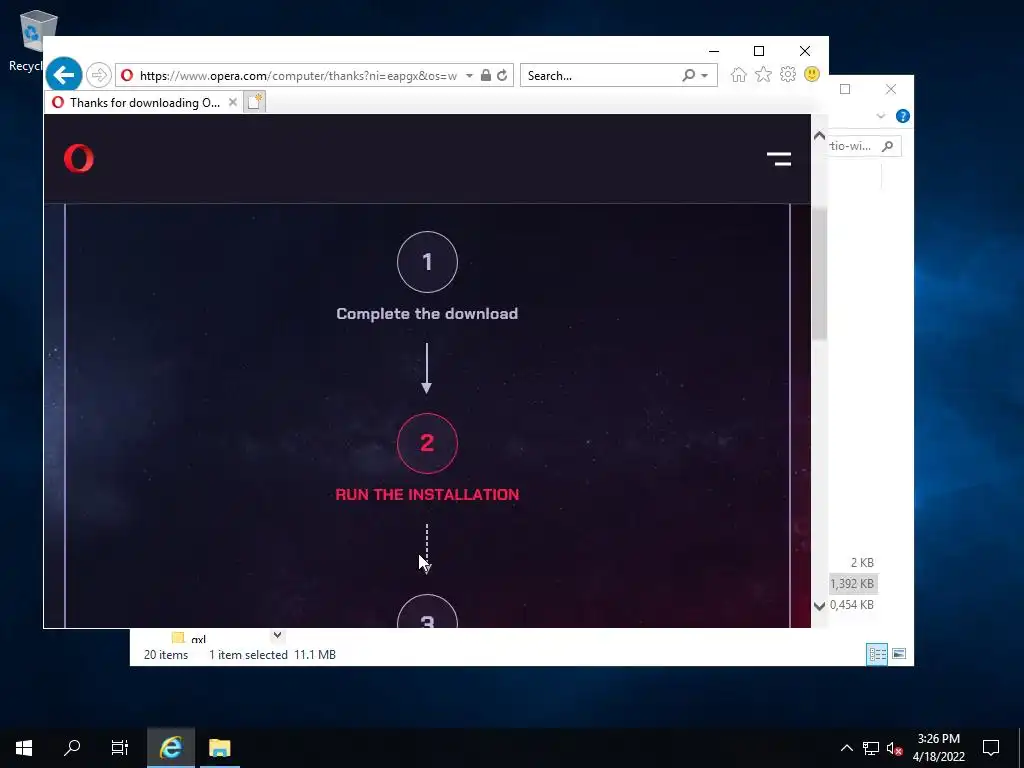The width and height of the screenshot is (1024, 768).
Task: Click the Help icon in File Explorer
Action: click(x=903, y=116)
